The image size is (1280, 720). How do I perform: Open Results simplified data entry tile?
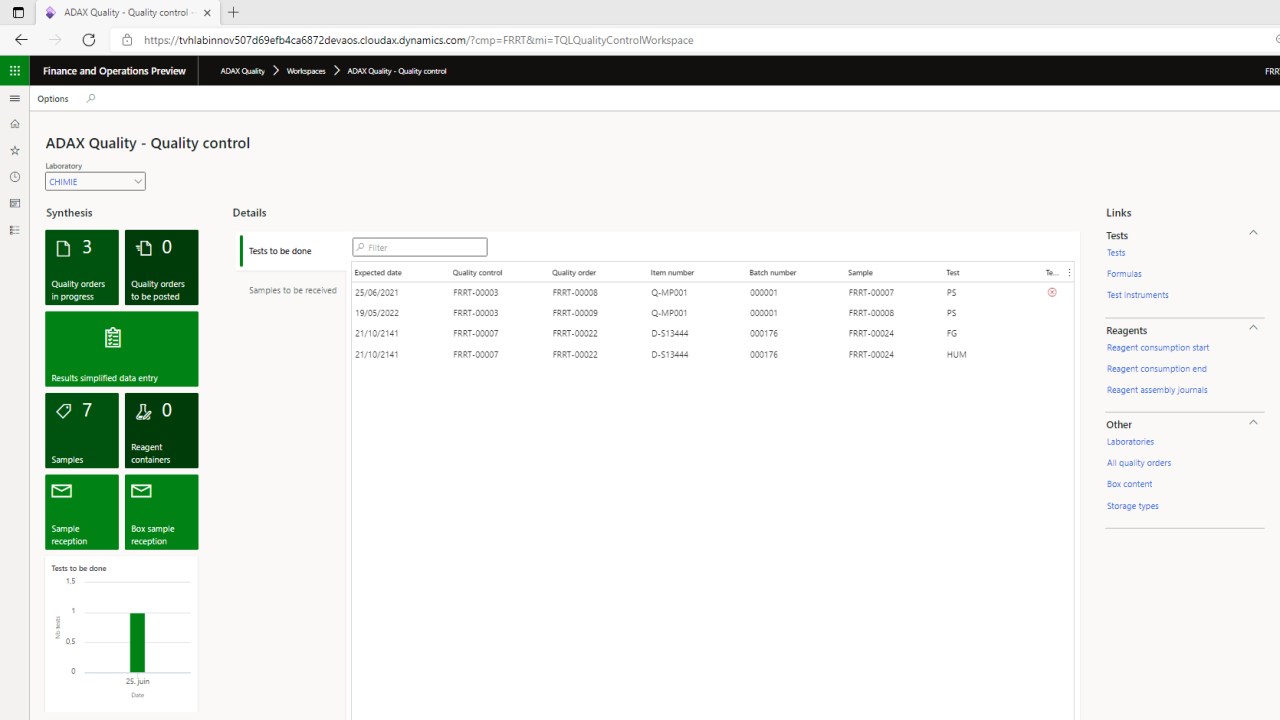pyautogui.click(x=122, y=349)
